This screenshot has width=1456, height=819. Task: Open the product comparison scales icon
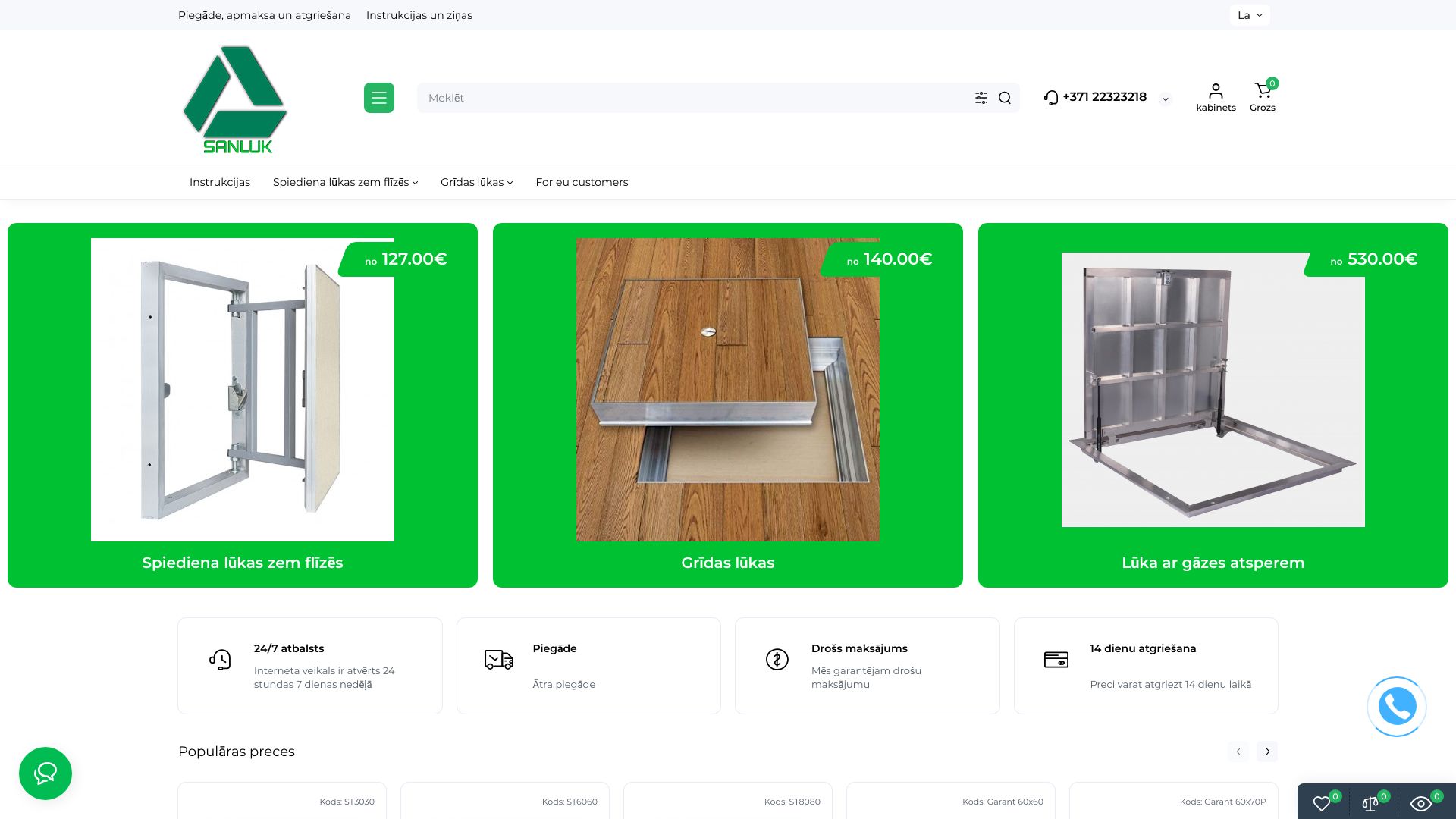[x=1370, y=803]
